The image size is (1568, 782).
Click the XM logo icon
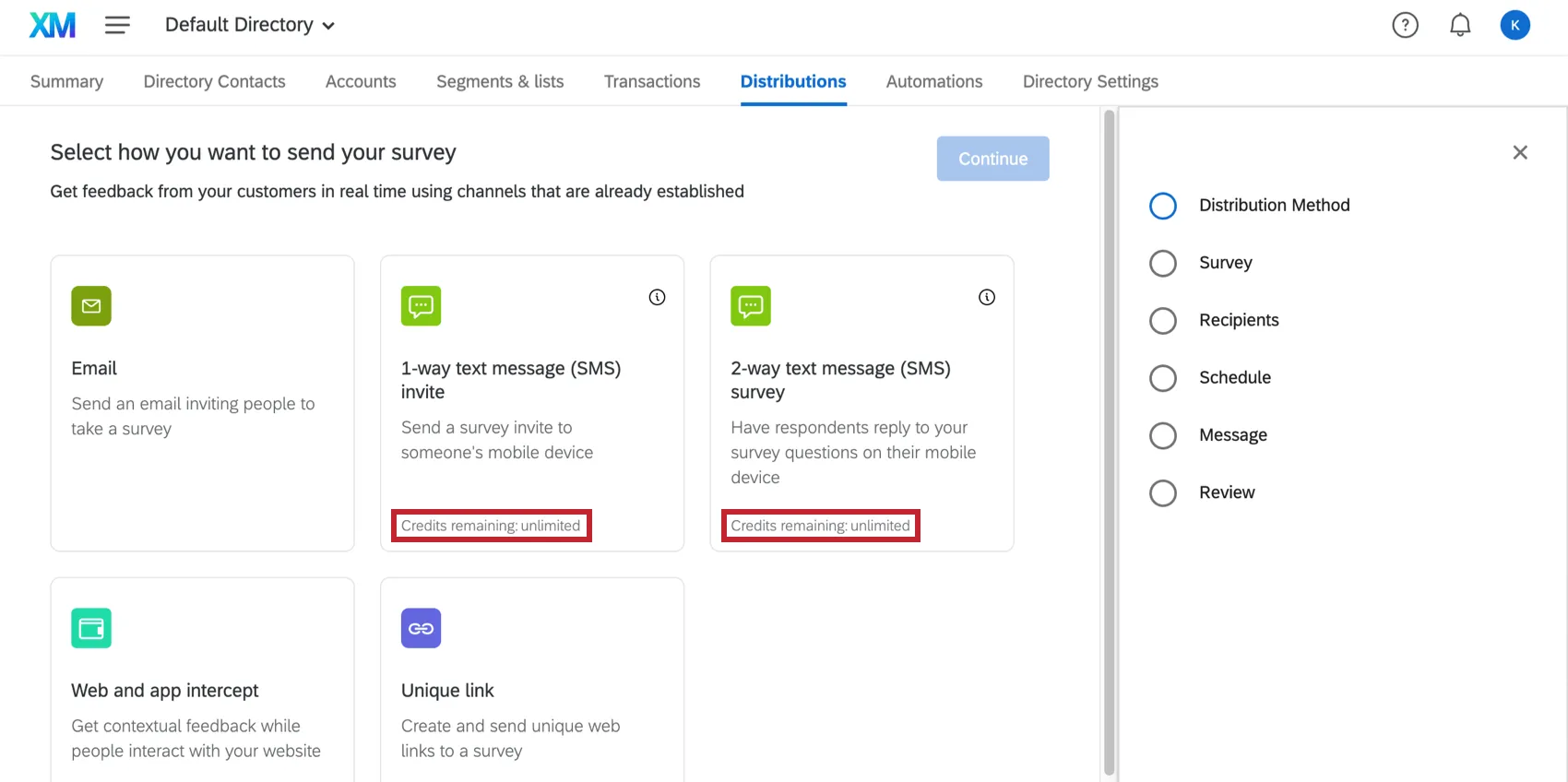[x=53, y=25]
